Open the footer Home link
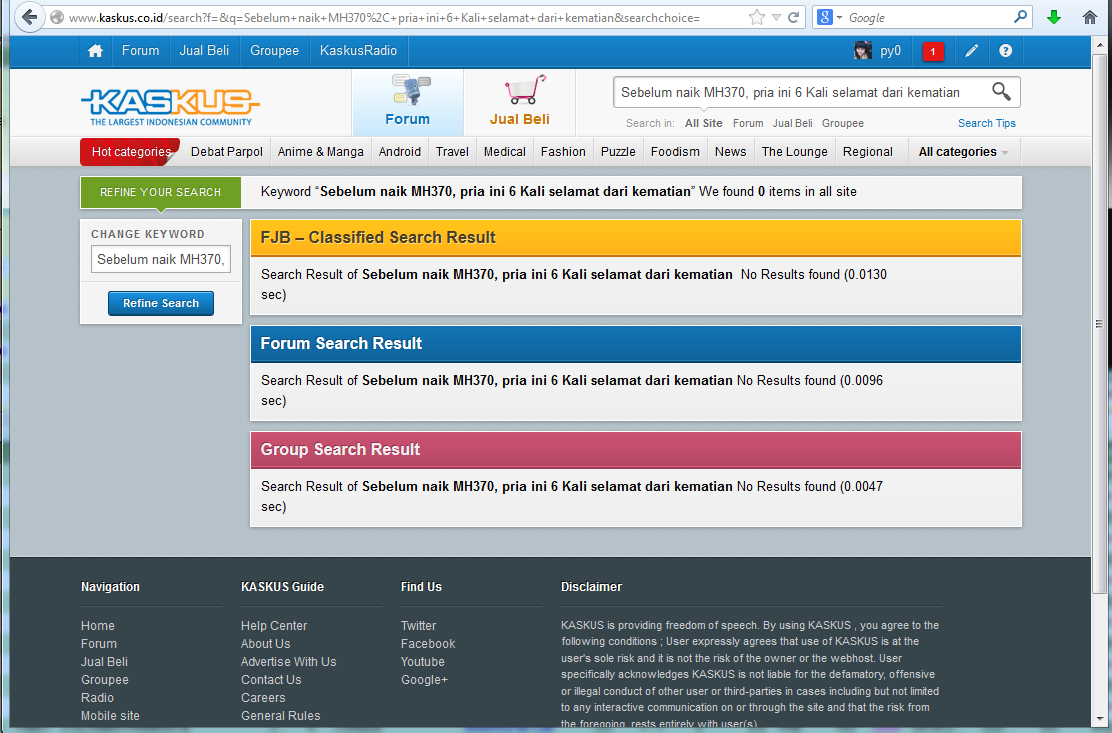The height and width of the screenshot is (733, 1112). coord(98,626)
